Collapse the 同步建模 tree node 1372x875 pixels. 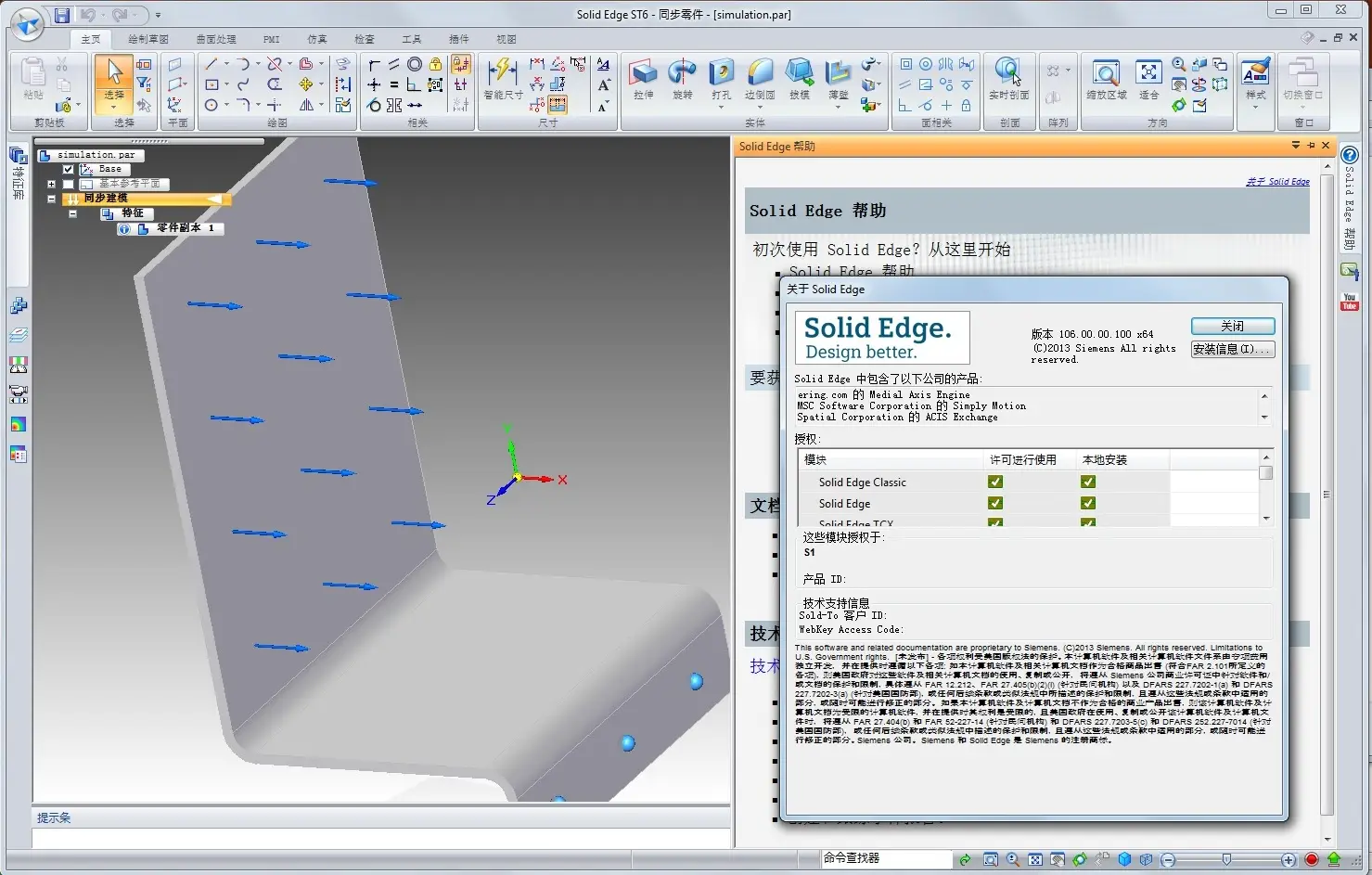click(x=51, y=199)
